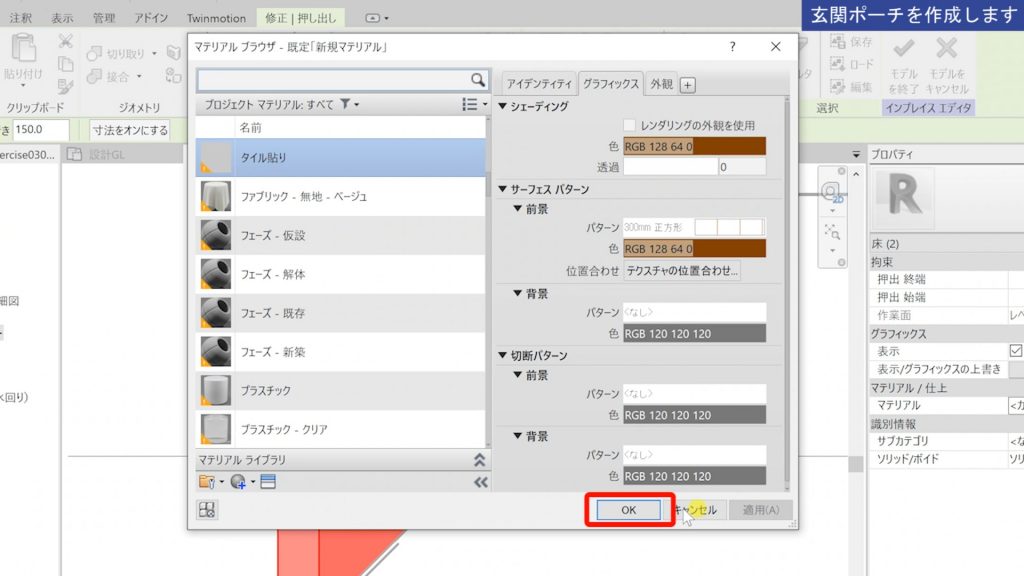
Task: Collapse the シェーディング section
Action: click(x=503, y=104)
